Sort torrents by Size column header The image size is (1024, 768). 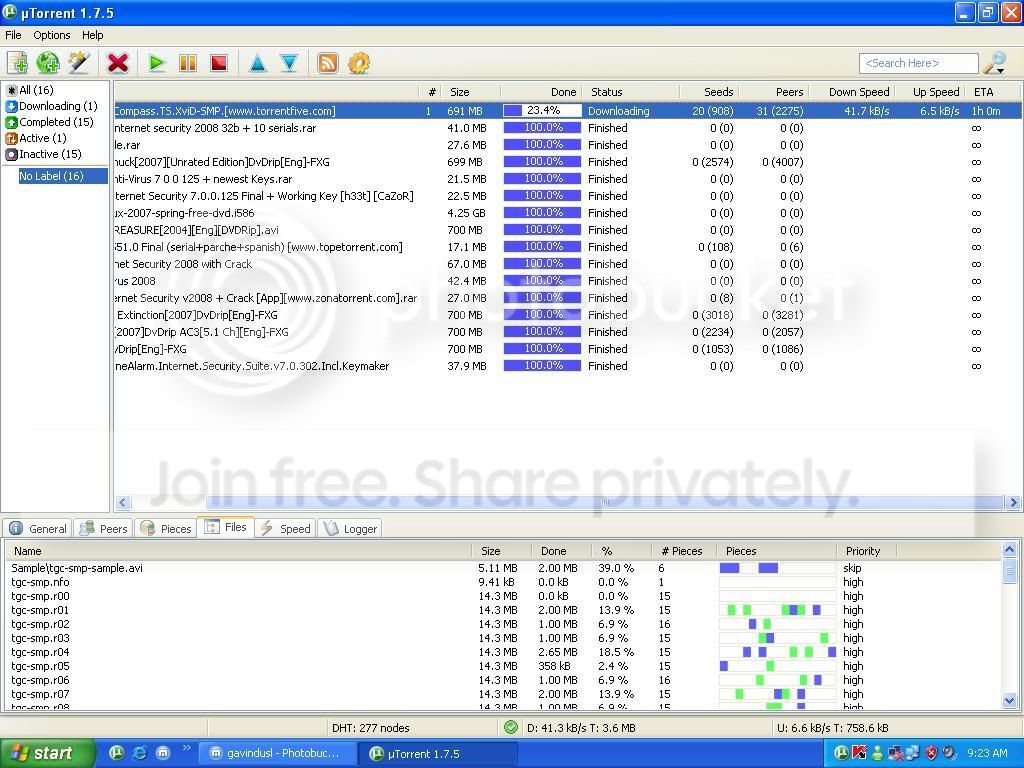click(470, 92)
